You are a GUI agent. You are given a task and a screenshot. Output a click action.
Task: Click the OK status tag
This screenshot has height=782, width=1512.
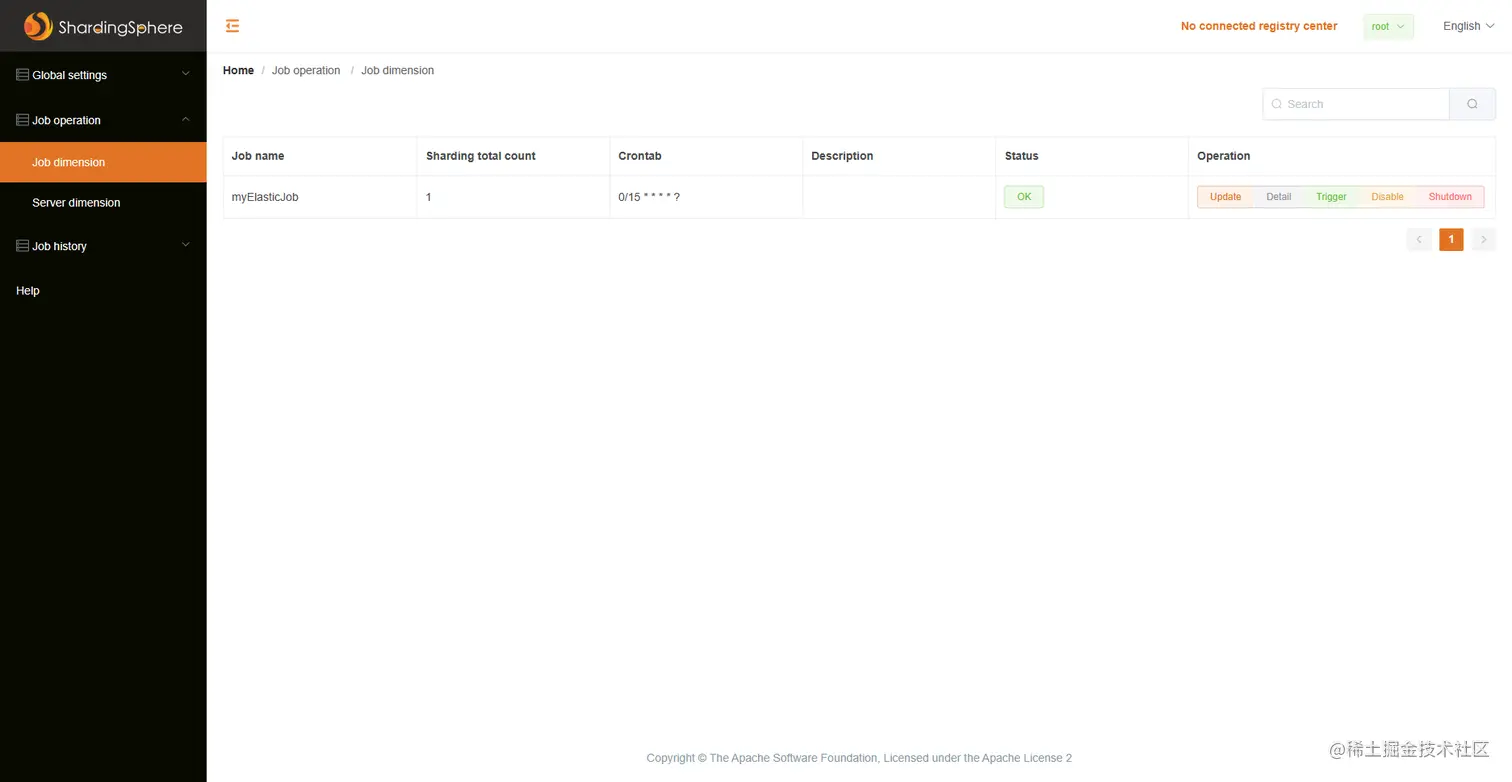(1024, 197)
